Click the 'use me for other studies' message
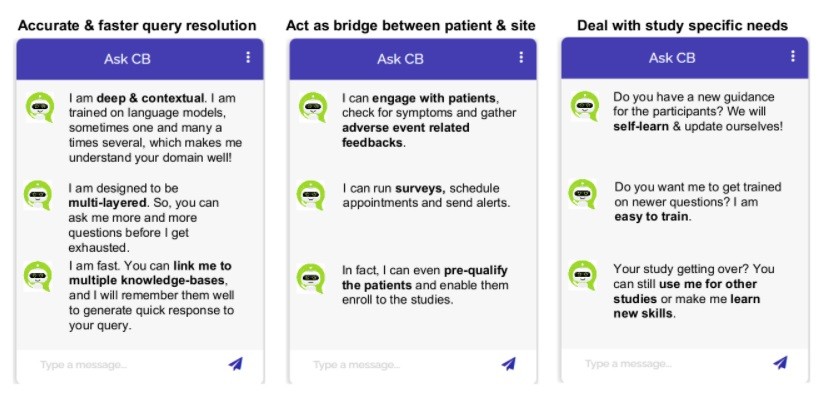The height and width of the screenshot is (404, 822). pyautogui.click(x=693, y=291)
